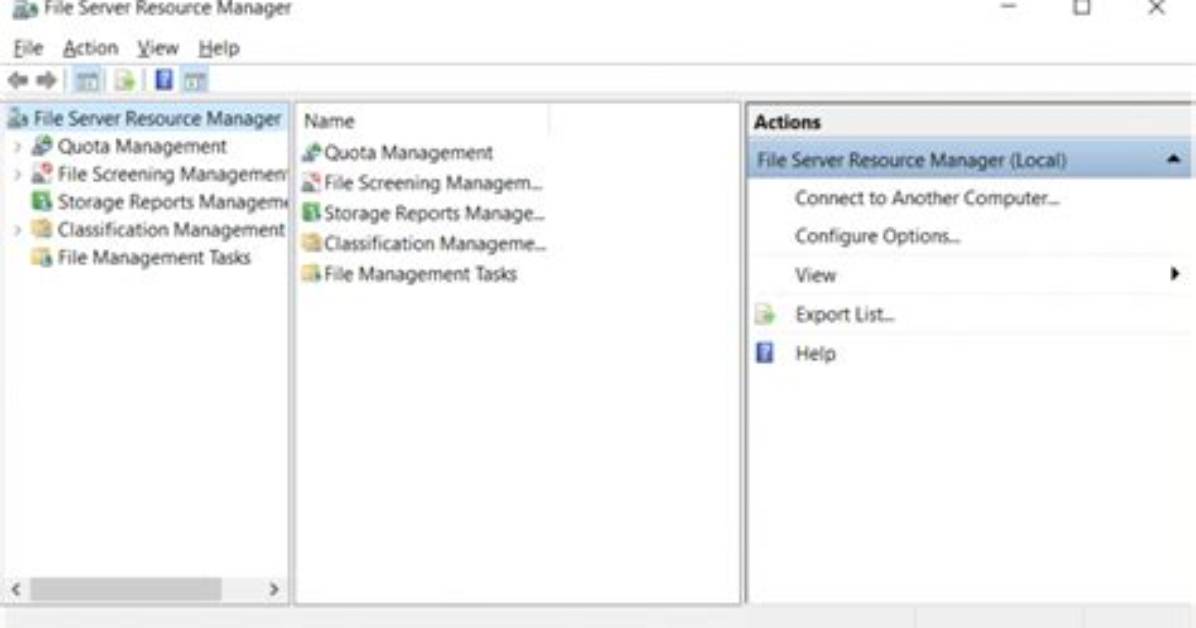The image size is (1196, 628).
Task: Click the root File Server Resource Manager tree icon
Action: (18, 118)
